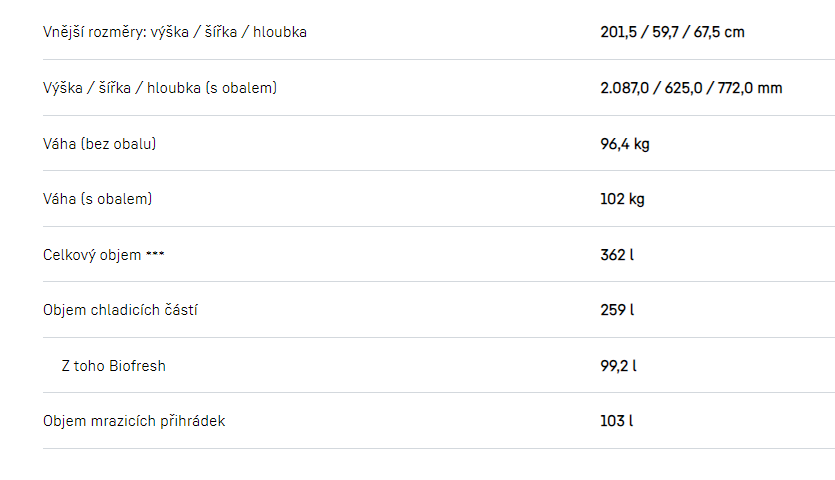Viewport: 835px width, 480px height.
Task: Select the '96,4 kg' weight value
Action: 625,144
